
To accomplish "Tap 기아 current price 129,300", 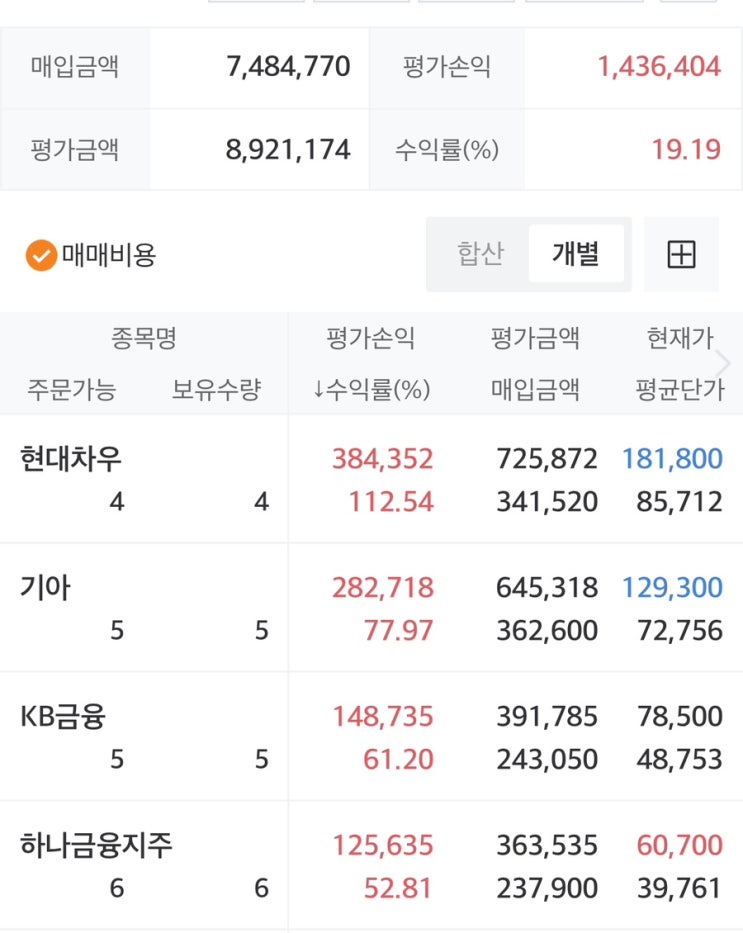I will coord(672,588).
